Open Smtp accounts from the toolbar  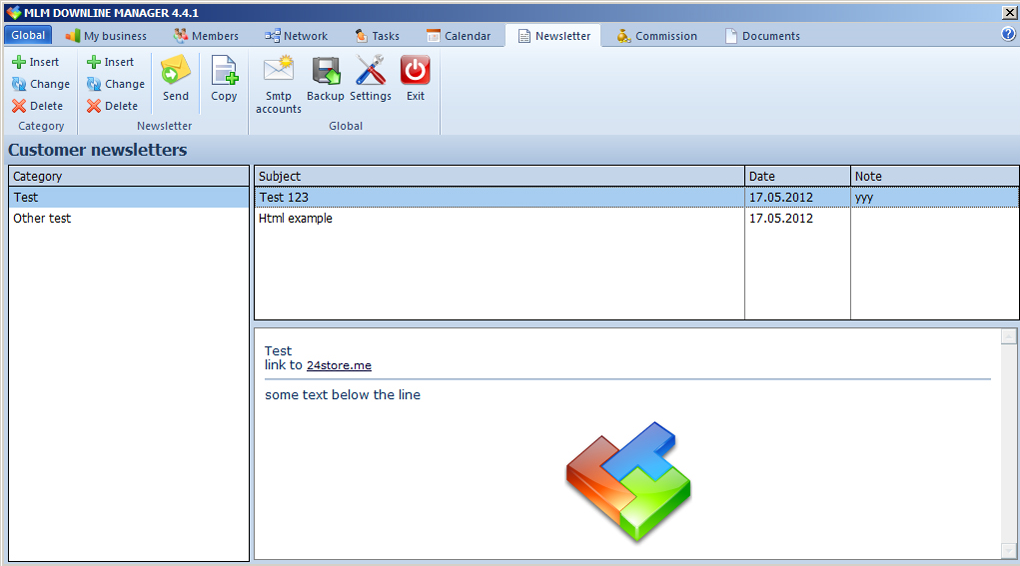click(x=278, y=70)
